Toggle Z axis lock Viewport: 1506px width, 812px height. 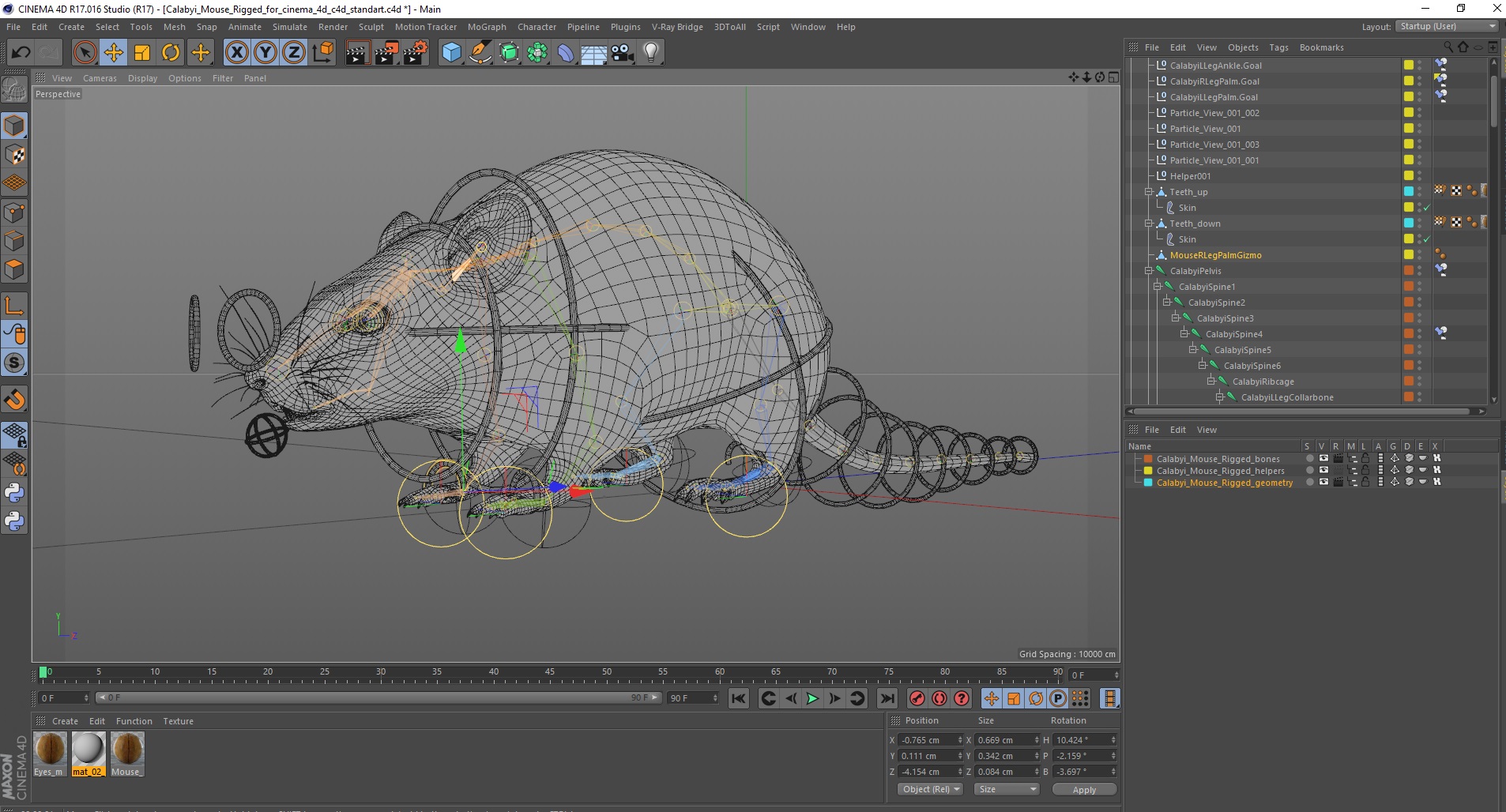(x=294, y=53)
